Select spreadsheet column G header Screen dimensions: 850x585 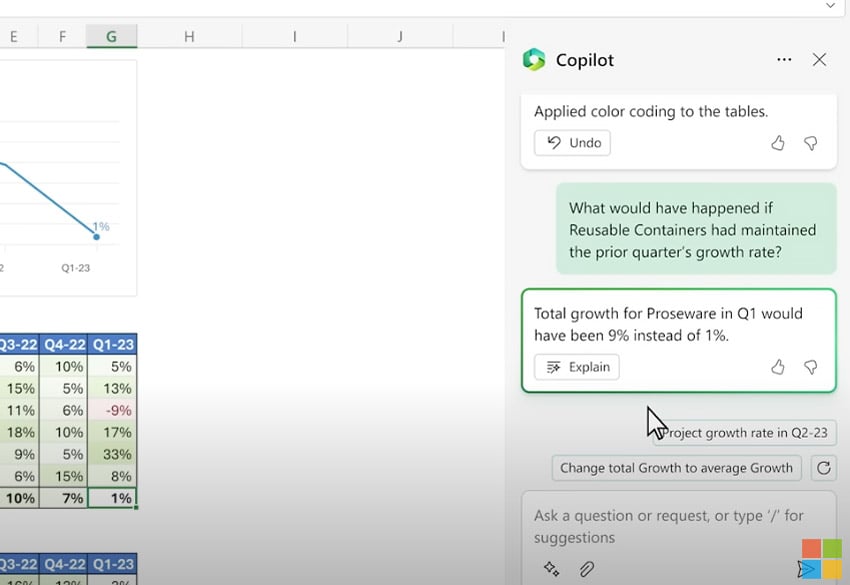pyautogui.click(x=111, y=35)
